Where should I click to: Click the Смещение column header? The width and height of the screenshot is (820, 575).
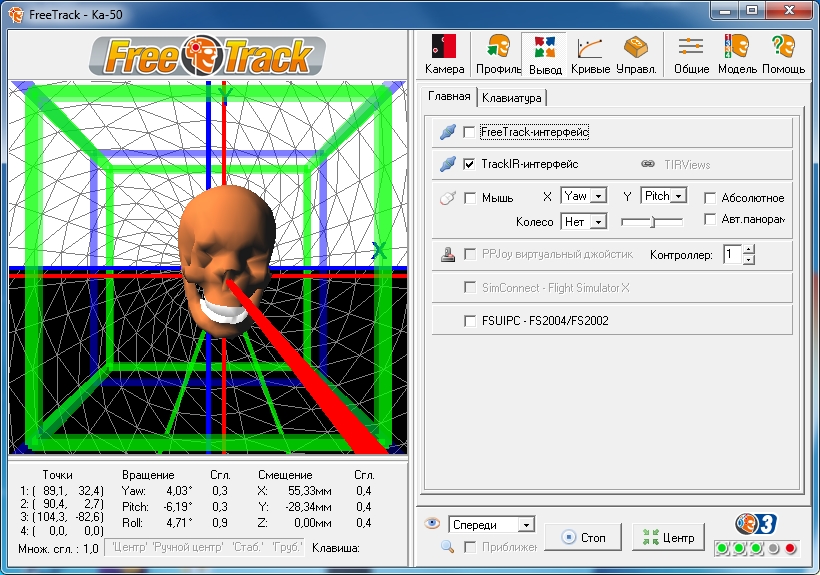[285, 475]
